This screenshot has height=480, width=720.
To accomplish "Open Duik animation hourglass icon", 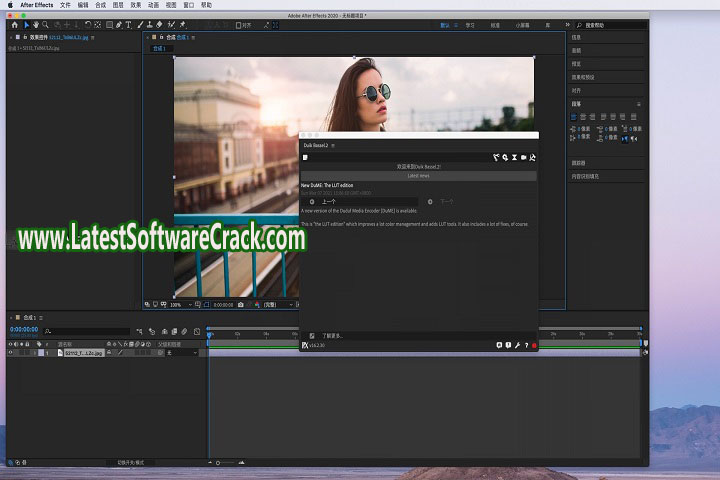I will pyautogui.click(x=514, y=158).
